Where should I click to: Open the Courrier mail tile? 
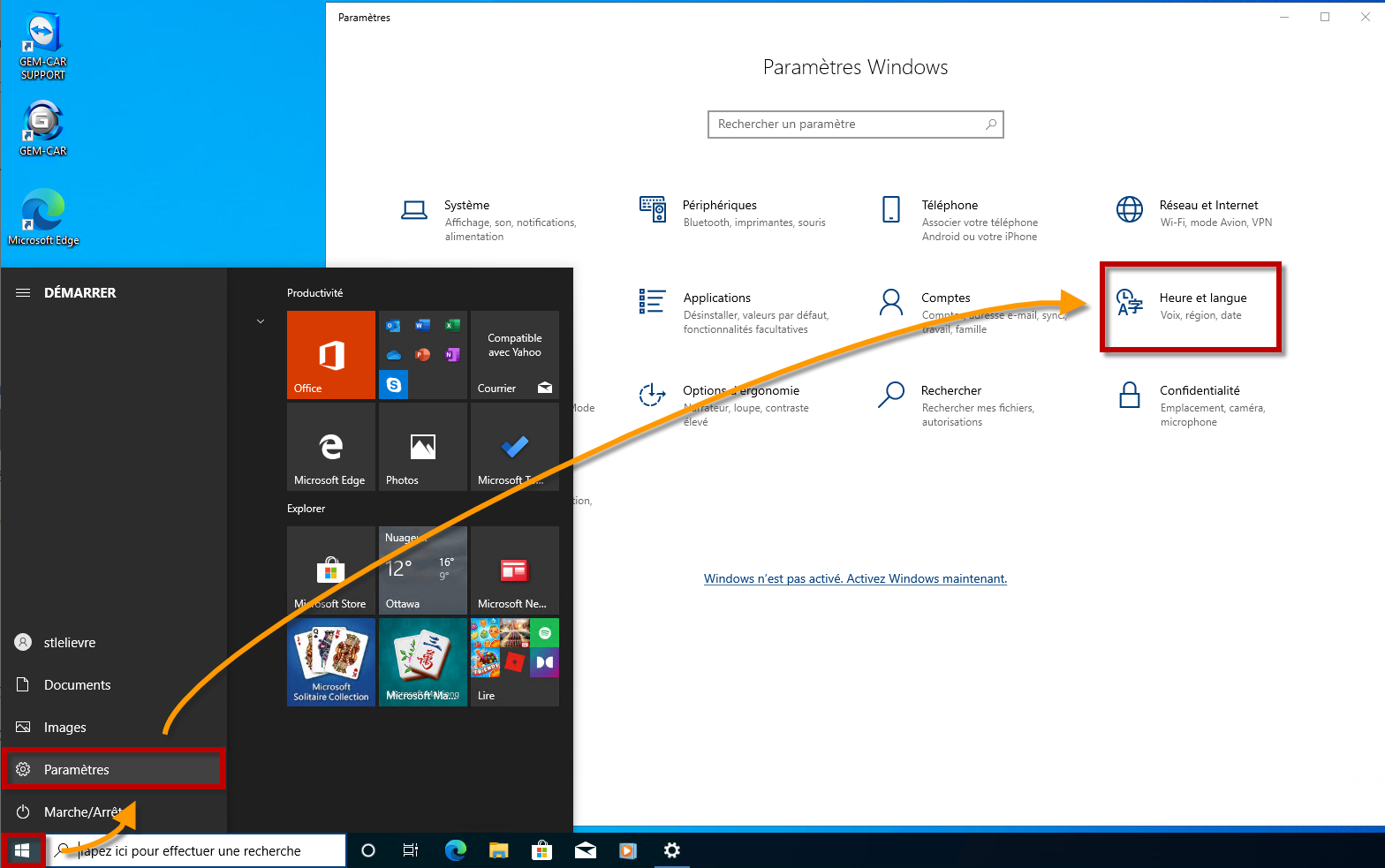tap(515, 355)
